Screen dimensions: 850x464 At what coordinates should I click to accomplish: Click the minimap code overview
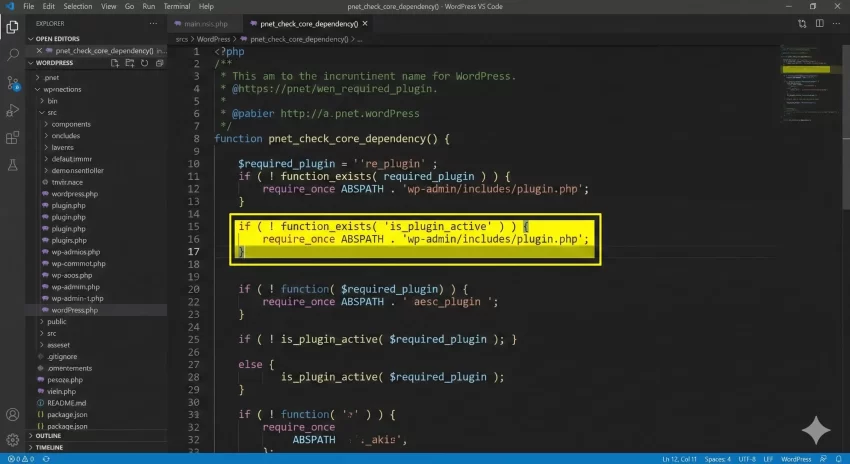click(808, 84)
